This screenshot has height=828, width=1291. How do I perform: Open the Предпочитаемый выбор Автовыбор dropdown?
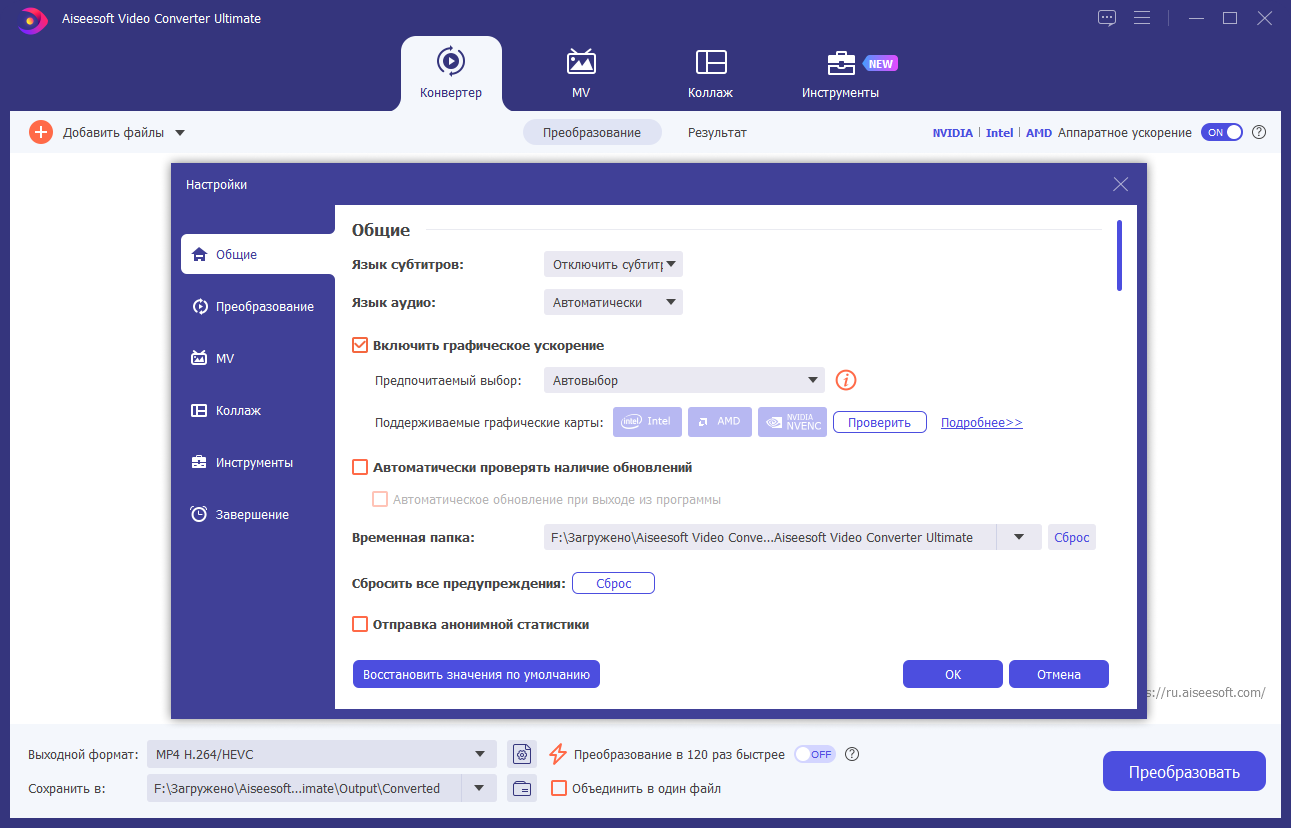[684, 380]
